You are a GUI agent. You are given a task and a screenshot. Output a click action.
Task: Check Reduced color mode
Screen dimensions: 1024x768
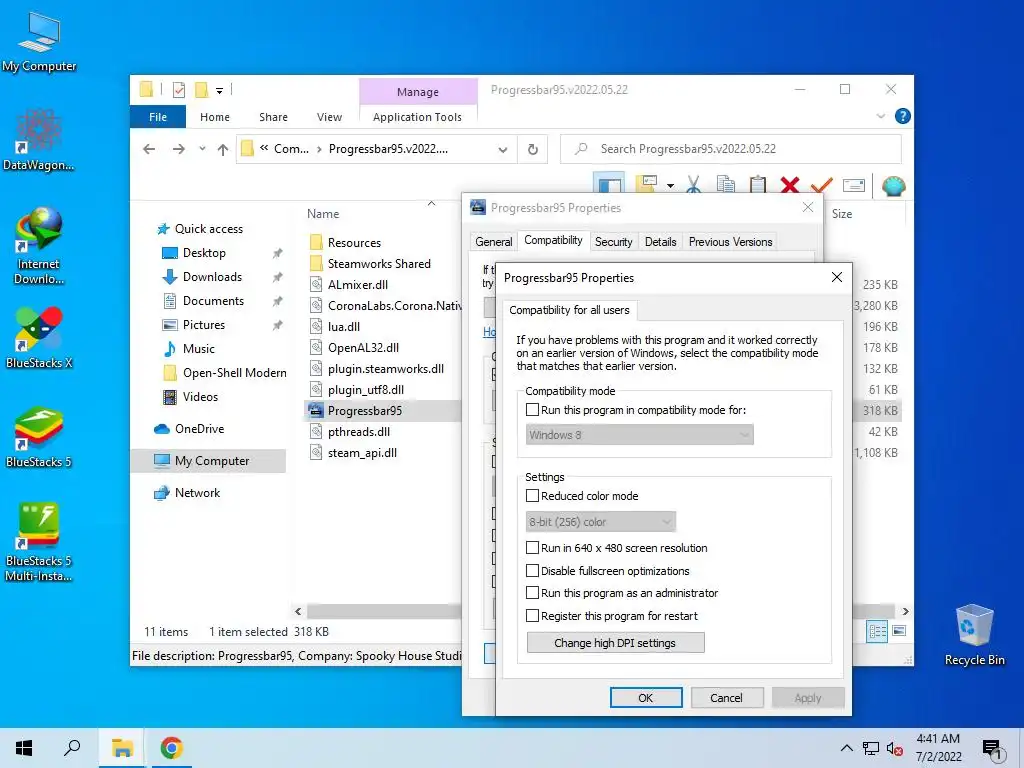click(532, 496)
